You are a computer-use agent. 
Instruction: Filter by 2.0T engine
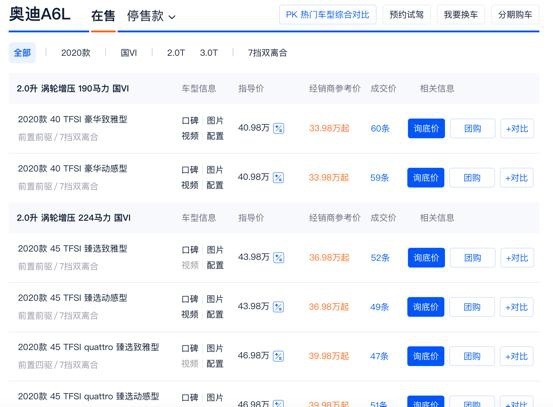click(176, 53)
